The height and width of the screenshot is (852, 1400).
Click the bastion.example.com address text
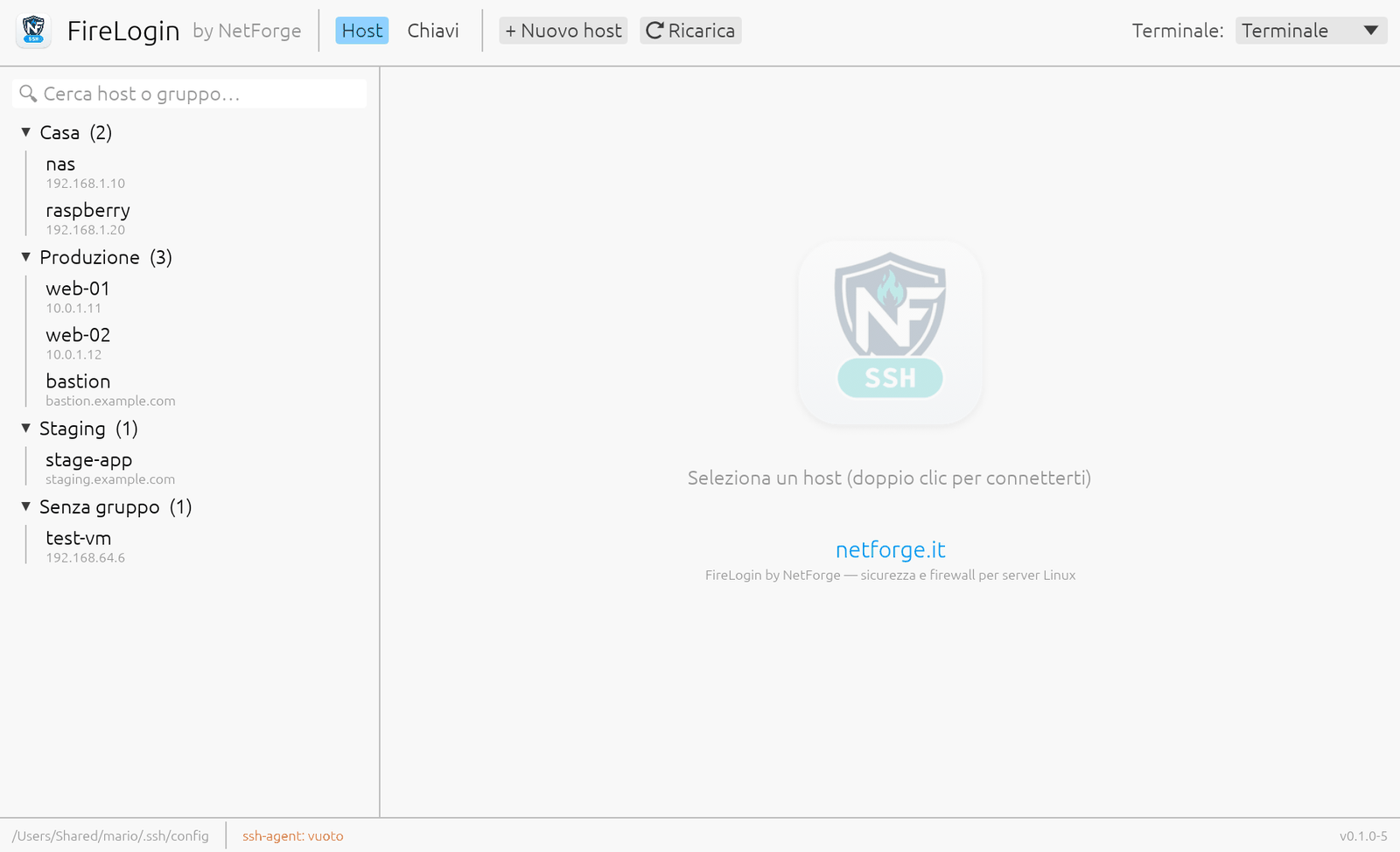(x=110, y=402)
